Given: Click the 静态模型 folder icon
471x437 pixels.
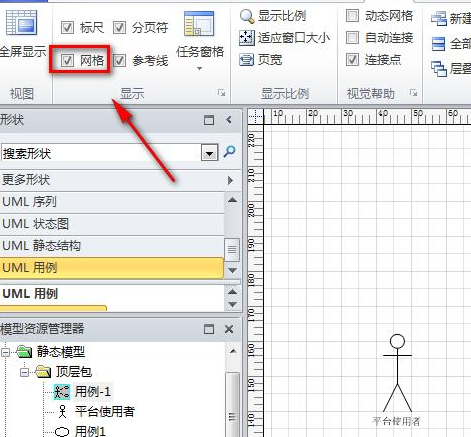Looking at the screenshot, I should pos(25,352).
